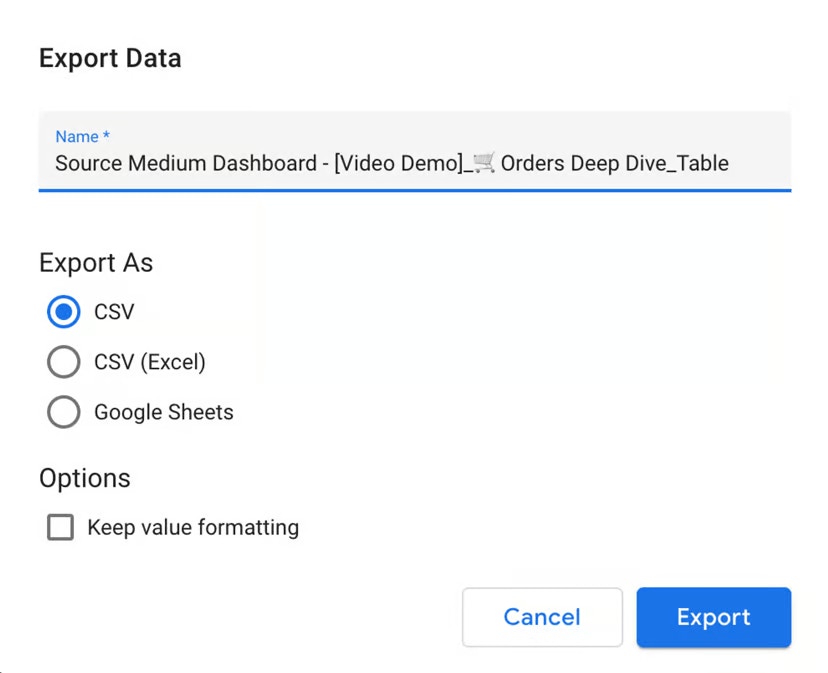Click the Options section heading

click(84, 479)
